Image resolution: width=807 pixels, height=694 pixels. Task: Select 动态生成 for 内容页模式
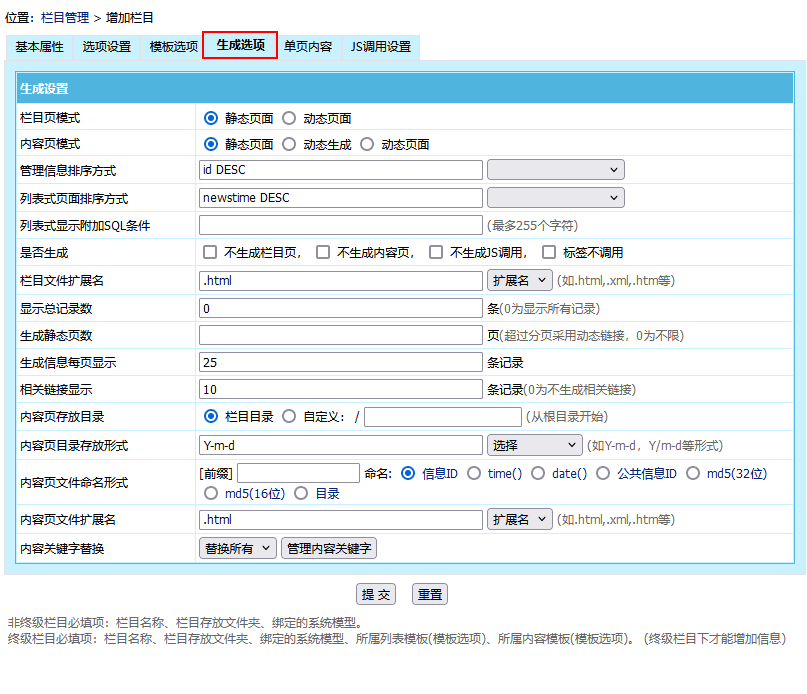click(x=289, y=144)
